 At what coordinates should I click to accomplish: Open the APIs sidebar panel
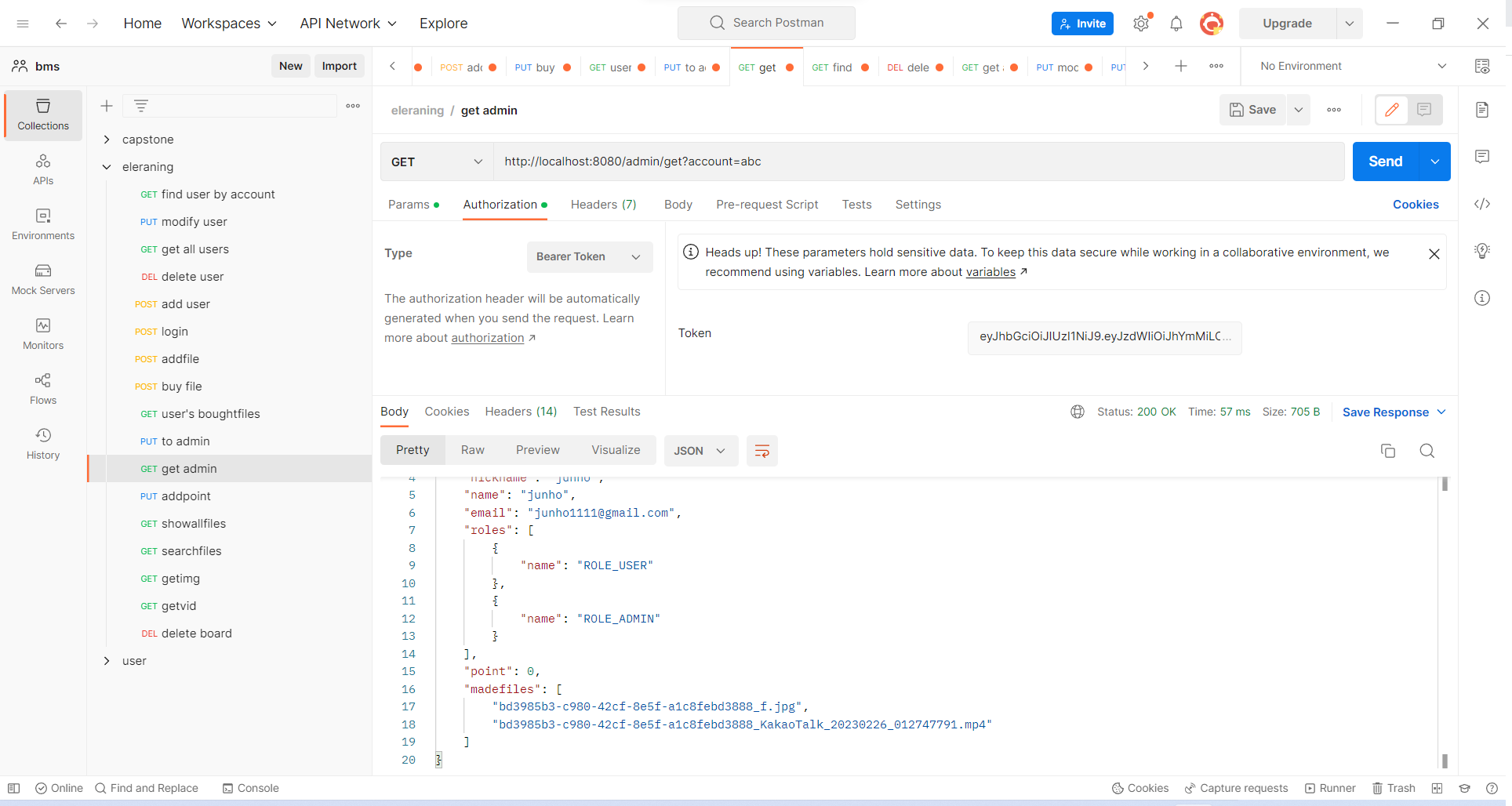point(43,168)
